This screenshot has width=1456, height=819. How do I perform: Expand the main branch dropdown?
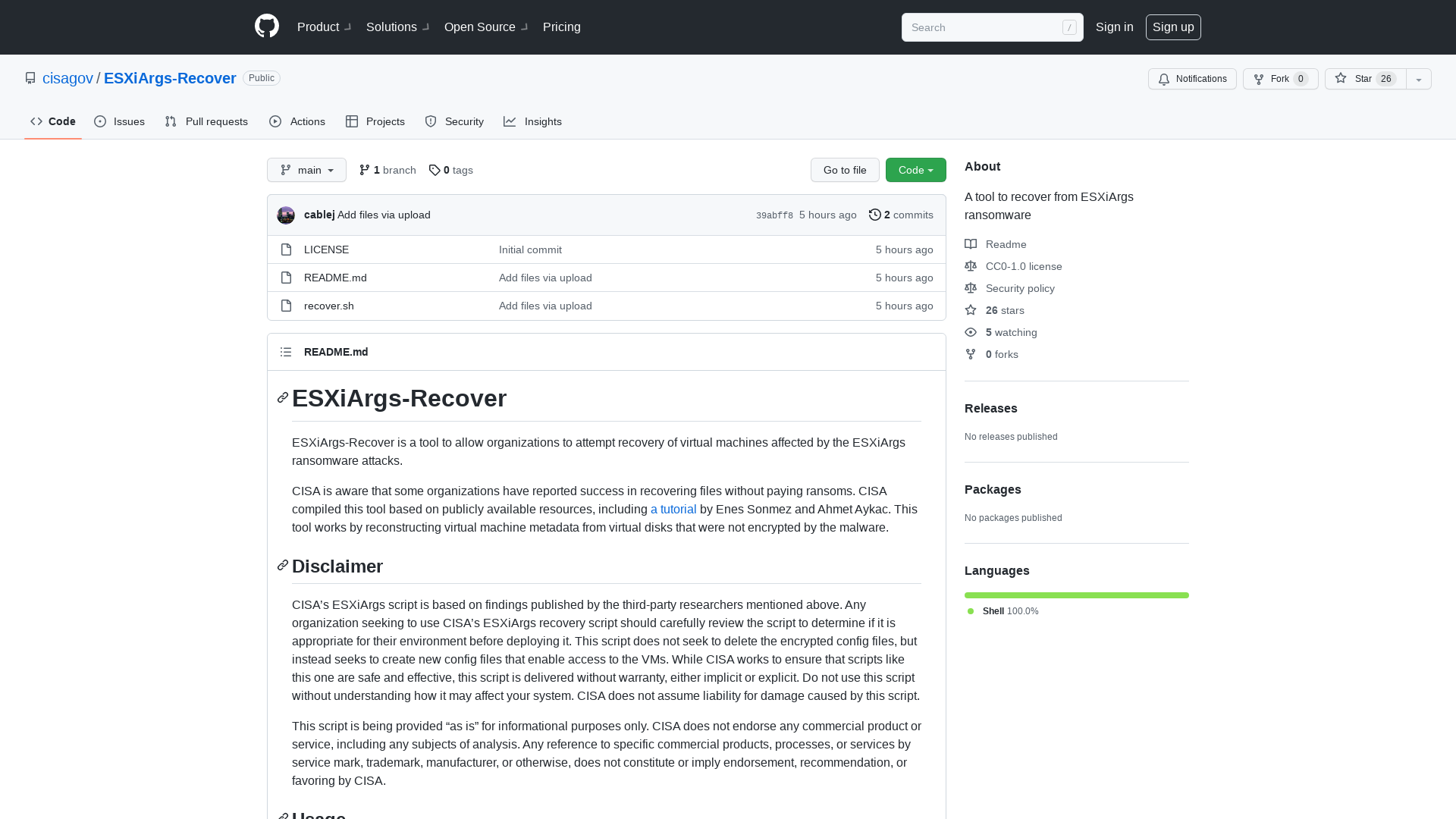(306, 170)
